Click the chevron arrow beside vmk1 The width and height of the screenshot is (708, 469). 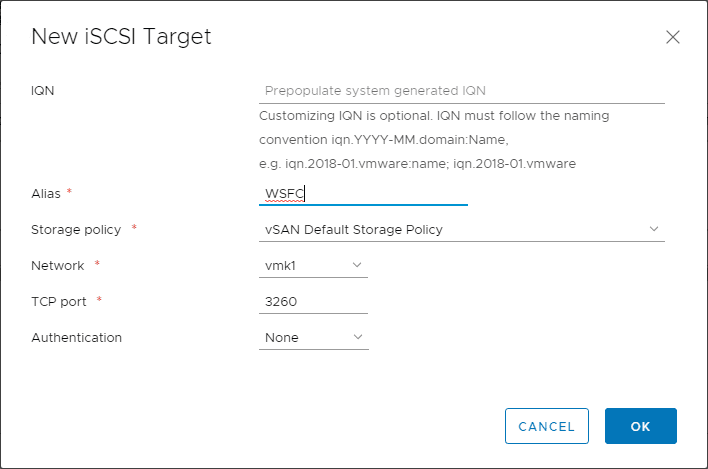pos(358,265)
